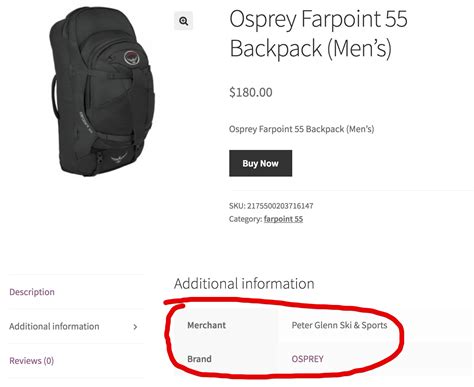Click the Buy Now button
The width and height of the screenshot is (474, 387).
point(260,163)
